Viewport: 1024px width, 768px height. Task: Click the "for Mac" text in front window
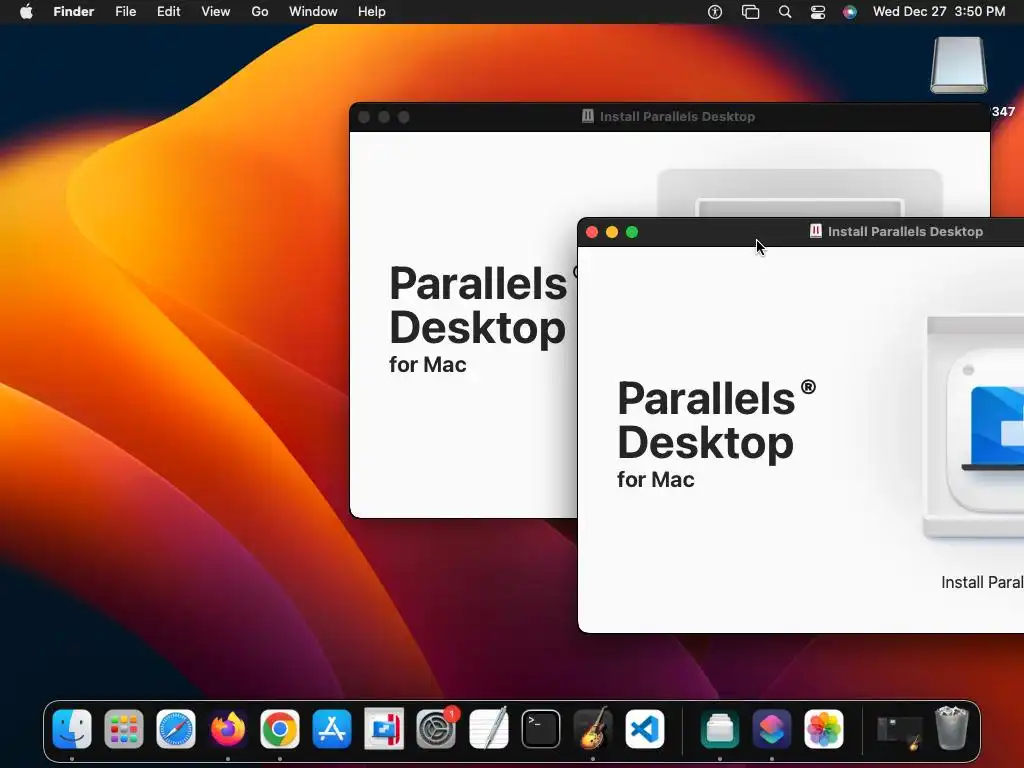pos(656,479)
